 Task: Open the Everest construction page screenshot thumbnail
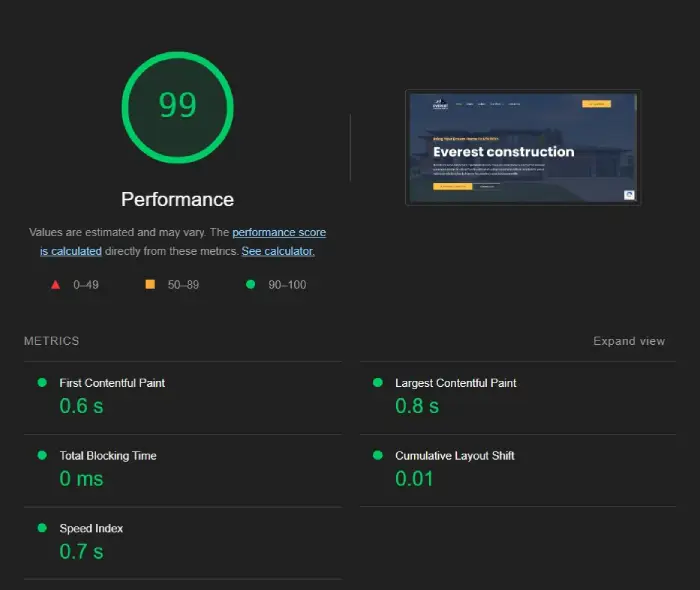[x=522, y=148]
